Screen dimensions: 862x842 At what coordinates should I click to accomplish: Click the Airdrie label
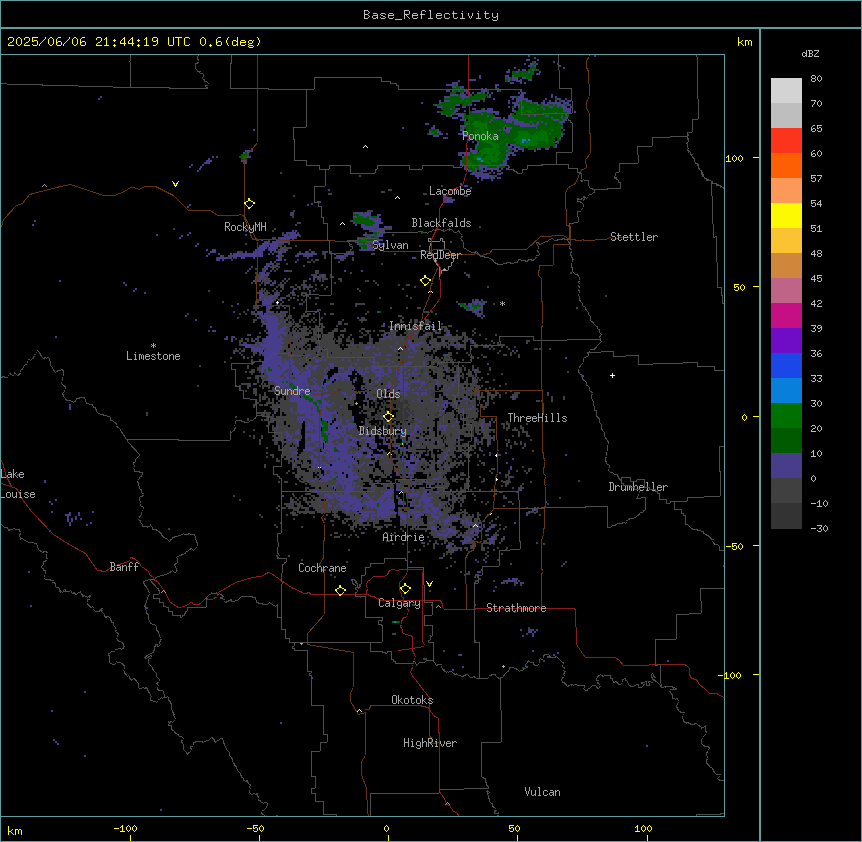tap(404, 537)
